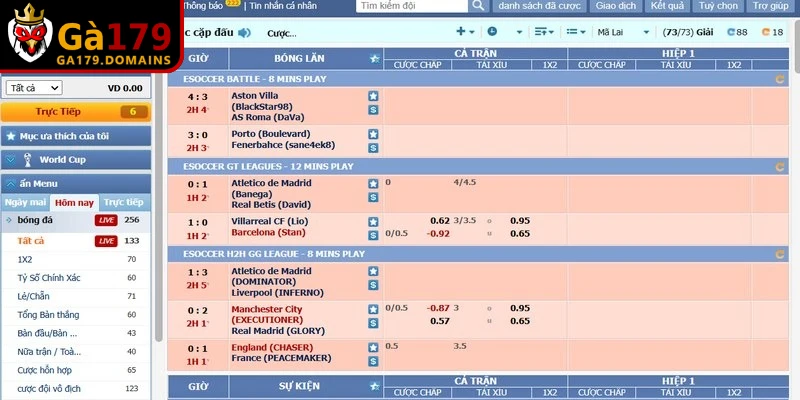
Task: Favorite star for England vs France
Action: 373,347
